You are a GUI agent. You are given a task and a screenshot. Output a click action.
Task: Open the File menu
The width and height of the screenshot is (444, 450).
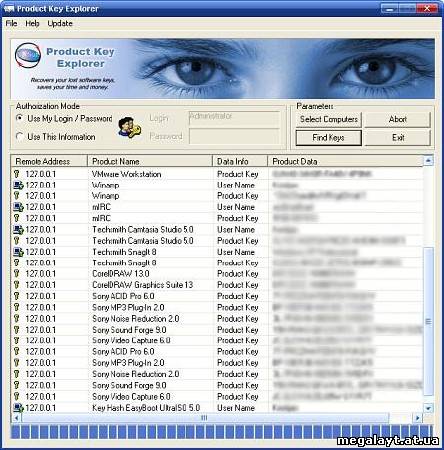11,23
